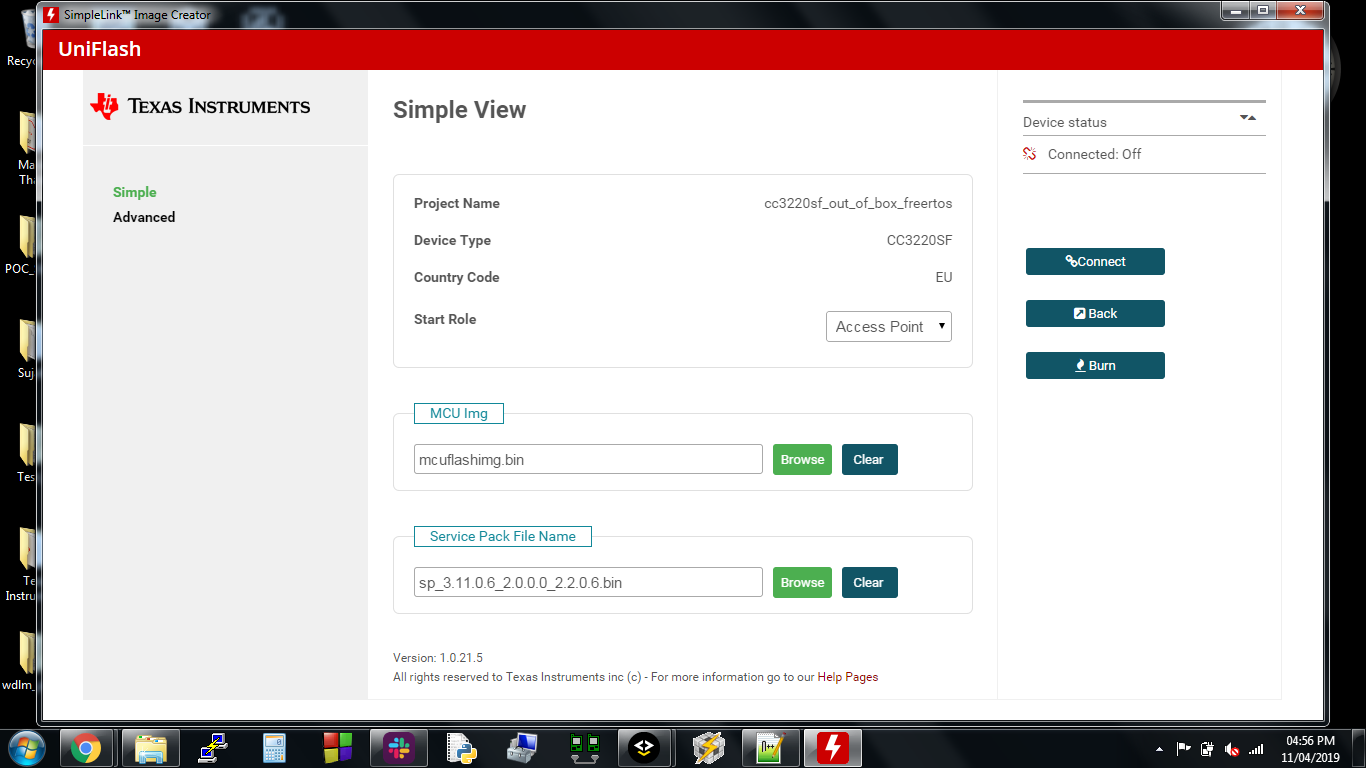The width and height of the screenshot is (1366, 768).
Task: Open the Python taskbar icon
Action: tap(460, 748)
